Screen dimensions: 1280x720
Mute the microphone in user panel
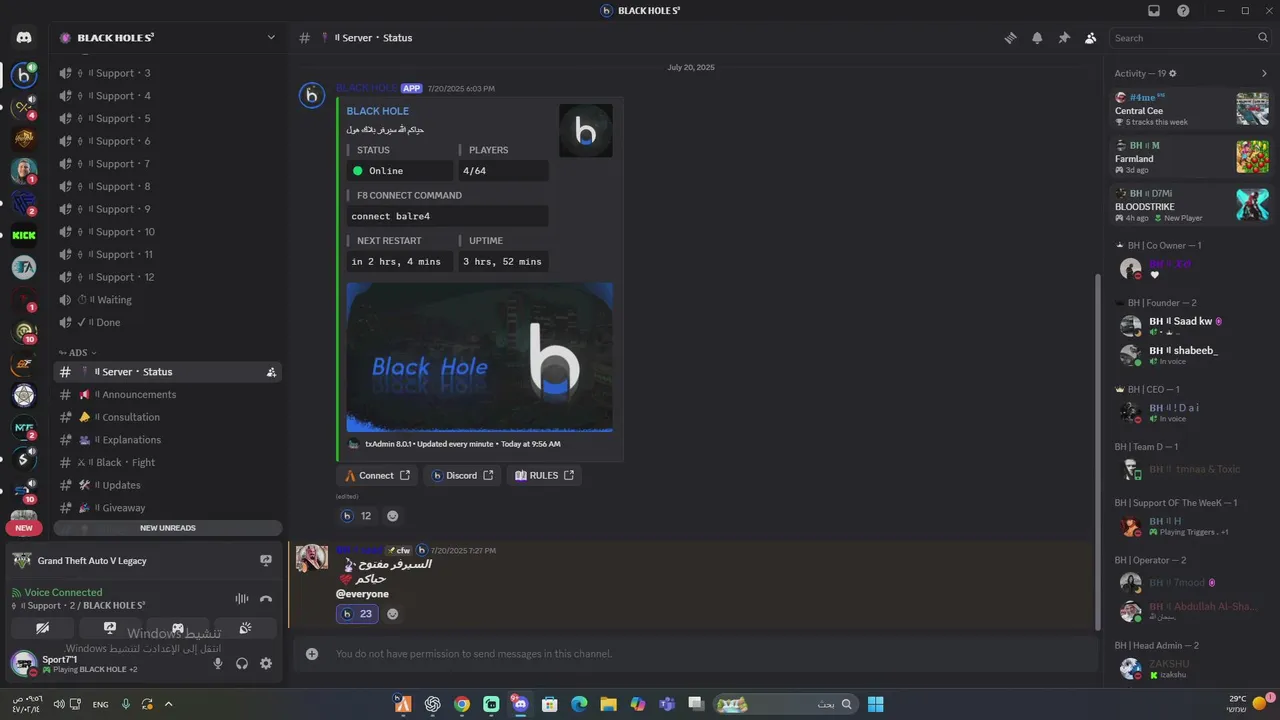(218, 663)
